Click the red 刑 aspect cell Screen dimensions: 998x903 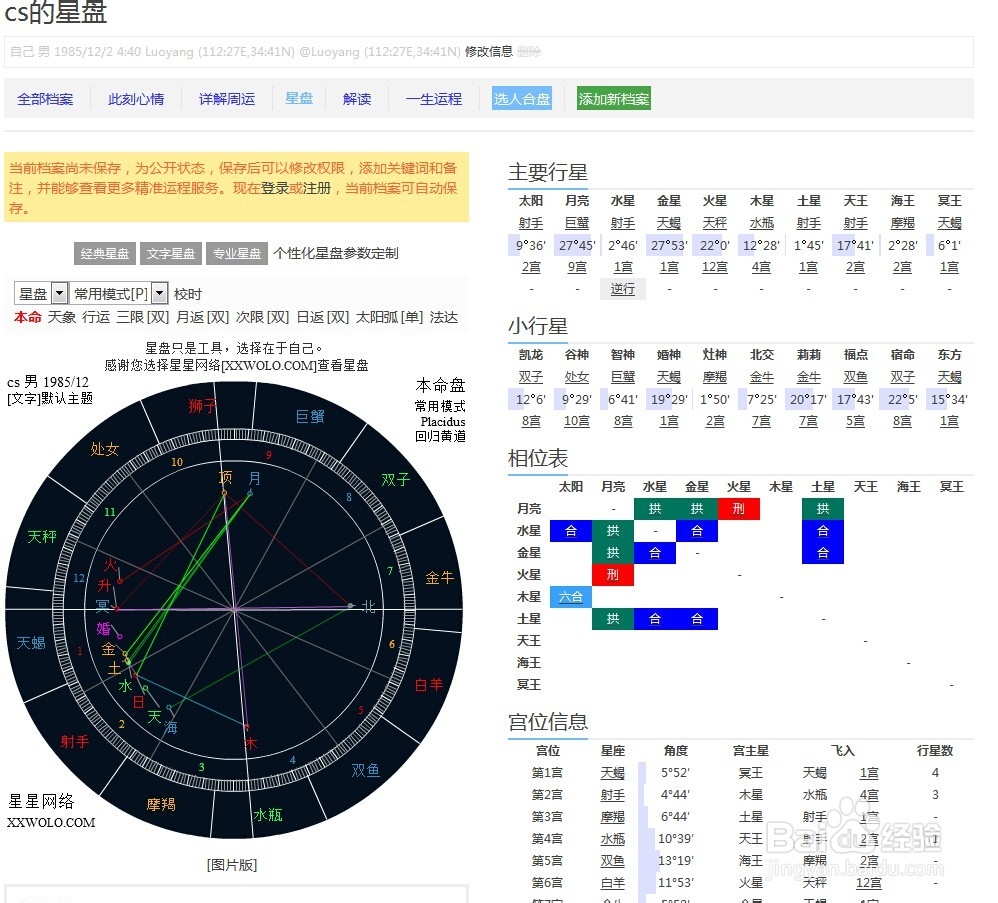(738, 509)
